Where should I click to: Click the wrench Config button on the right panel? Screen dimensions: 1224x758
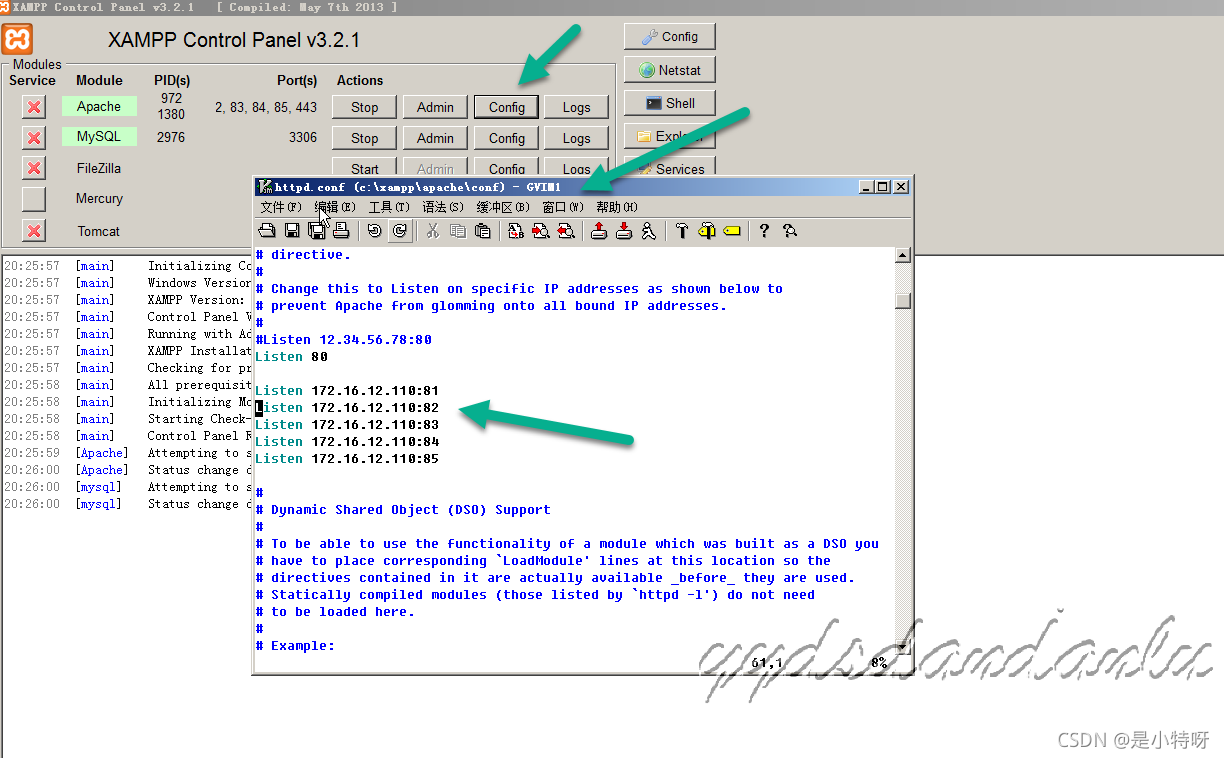pos(670,37)
